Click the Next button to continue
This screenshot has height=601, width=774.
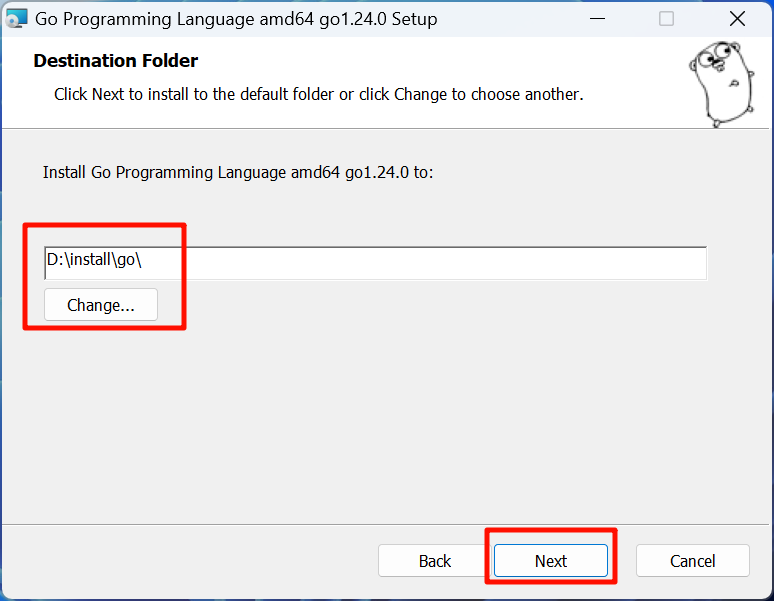tap(550, 561)
